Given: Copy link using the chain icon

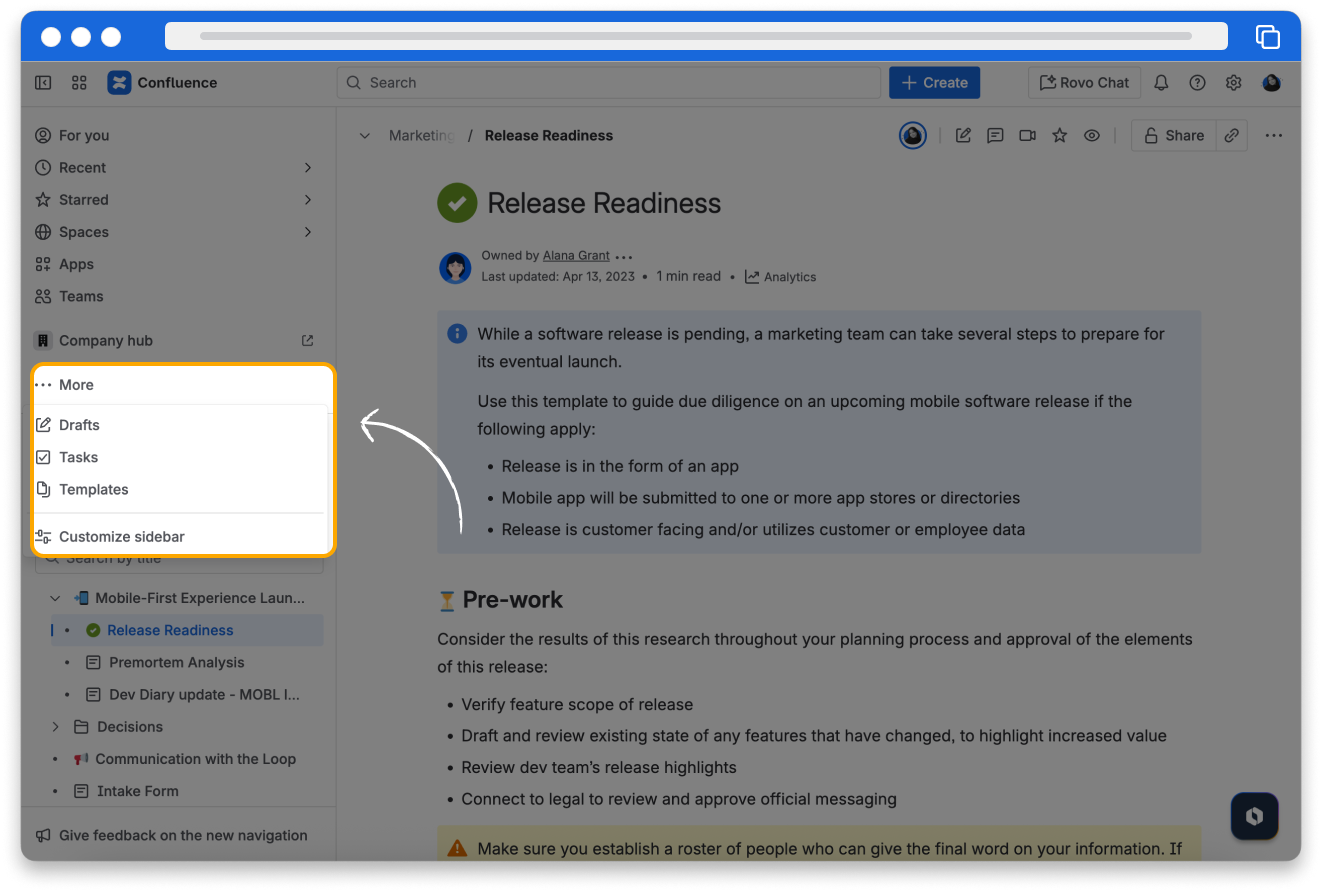Looking at the screenshot, I should pos(1232,136).
